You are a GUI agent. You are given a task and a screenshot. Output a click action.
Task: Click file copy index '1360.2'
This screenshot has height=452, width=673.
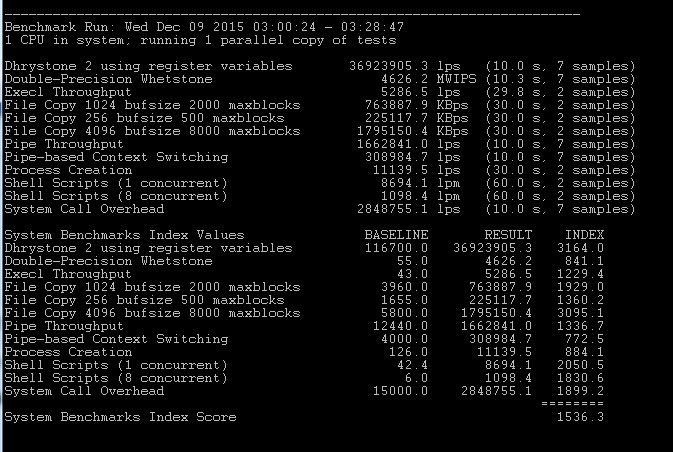581,300
